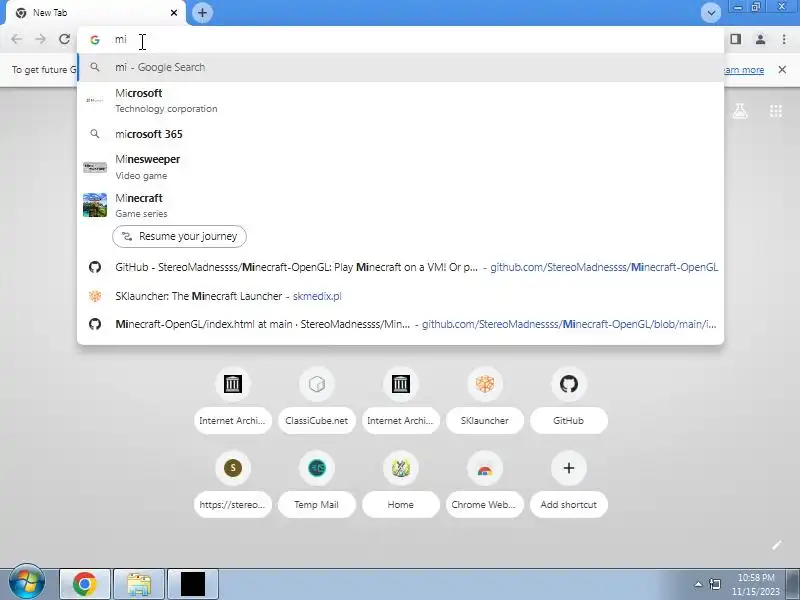Open the SKlauncher Minecraft Launcher suggestion

coord(400,296)
